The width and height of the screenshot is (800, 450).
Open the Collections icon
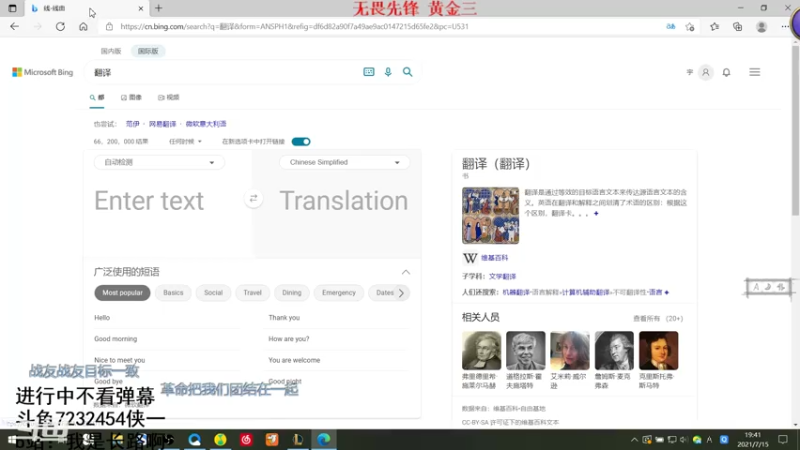pyautogui.click(x=738, y=27)
